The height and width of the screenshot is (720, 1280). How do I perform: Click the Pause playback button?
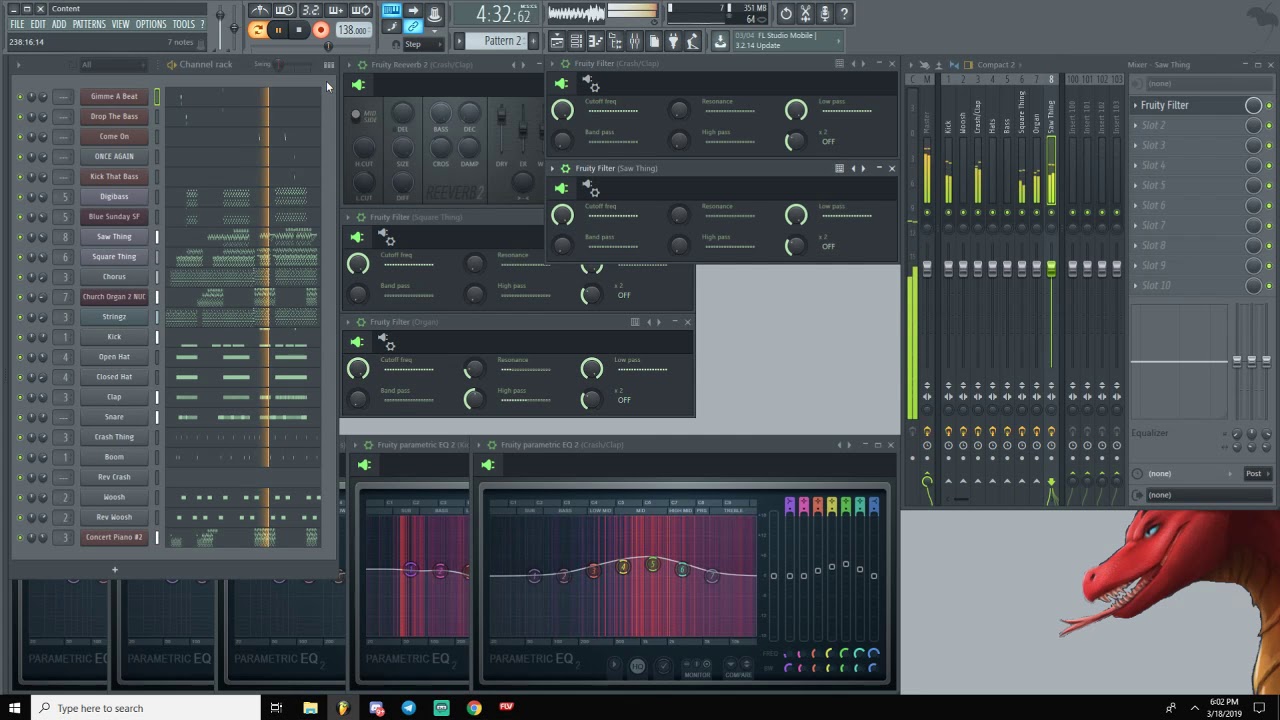click(278, 30)
